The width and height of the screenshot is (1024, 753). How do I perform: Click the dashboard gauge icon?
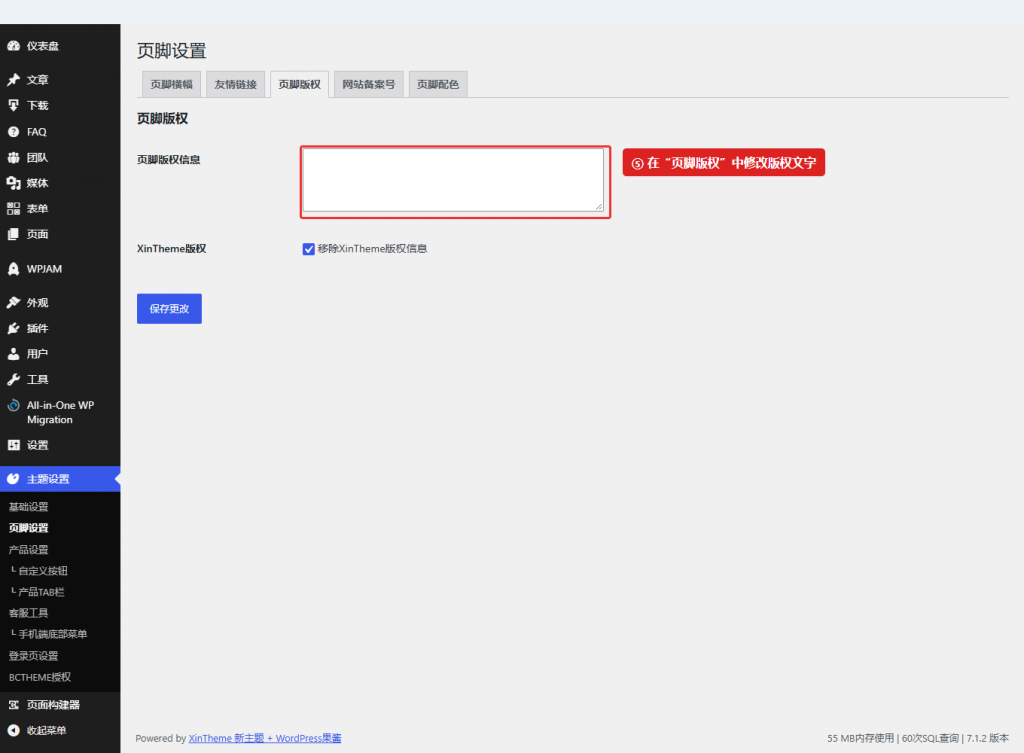coord(13,46)
